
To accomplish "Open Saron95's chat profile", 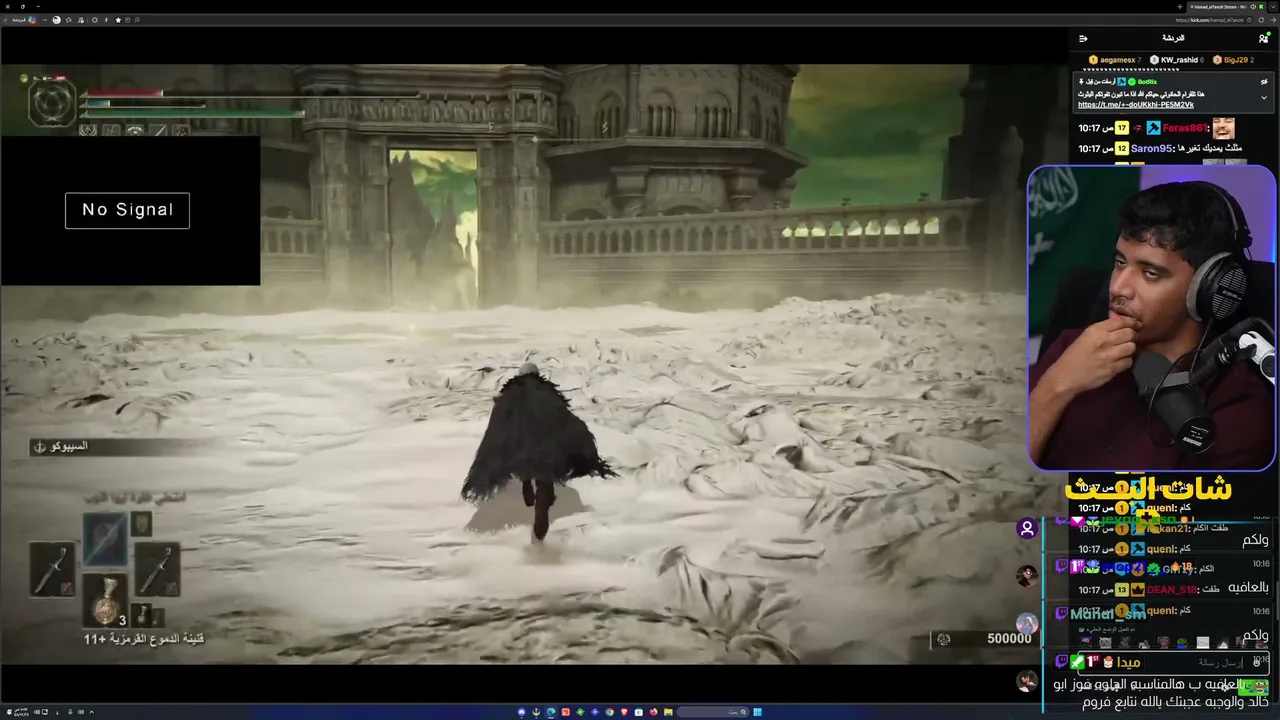I will [x=1151, y=148].
